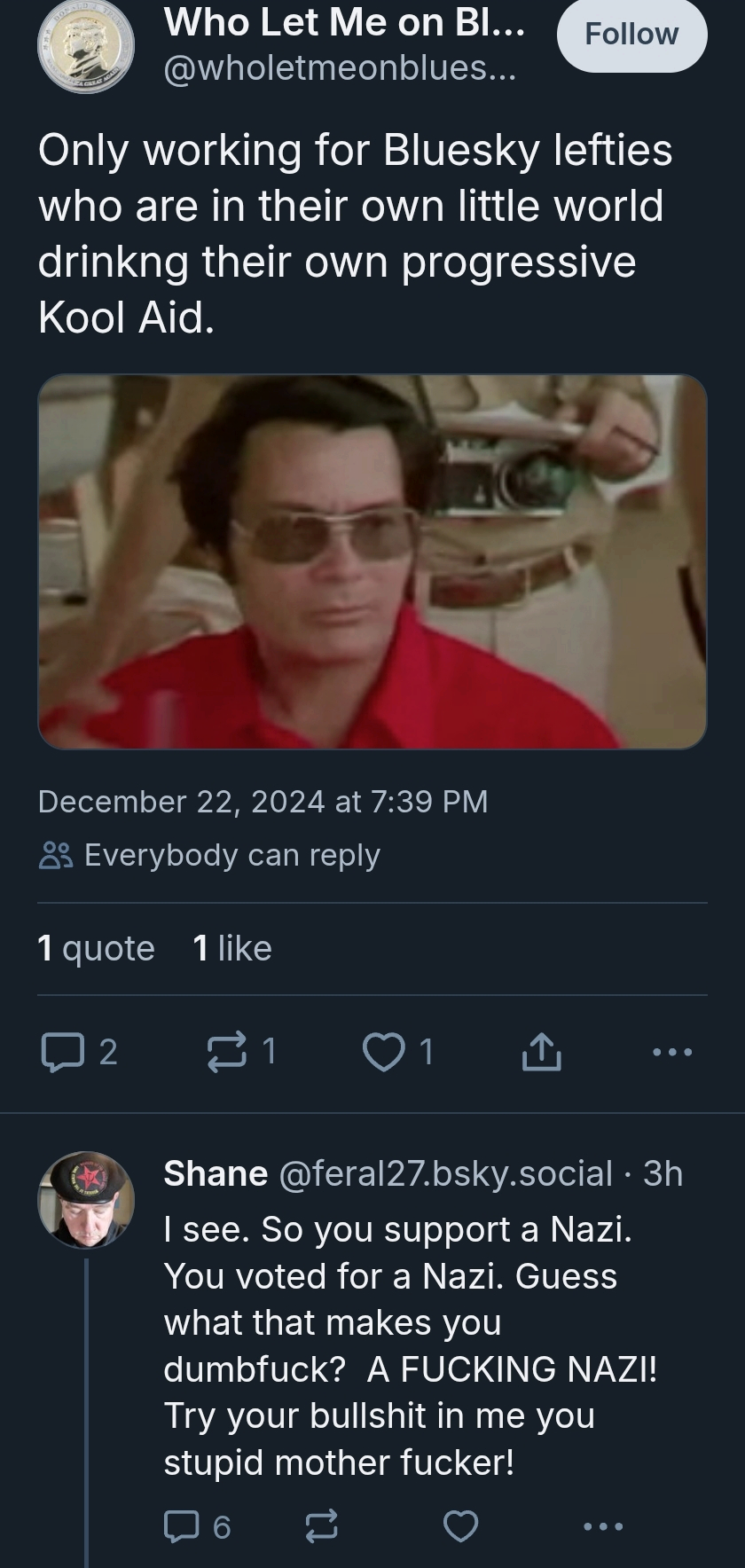
Task: Click the Who Let Me on Bl... display name
Action: (344, 22)
